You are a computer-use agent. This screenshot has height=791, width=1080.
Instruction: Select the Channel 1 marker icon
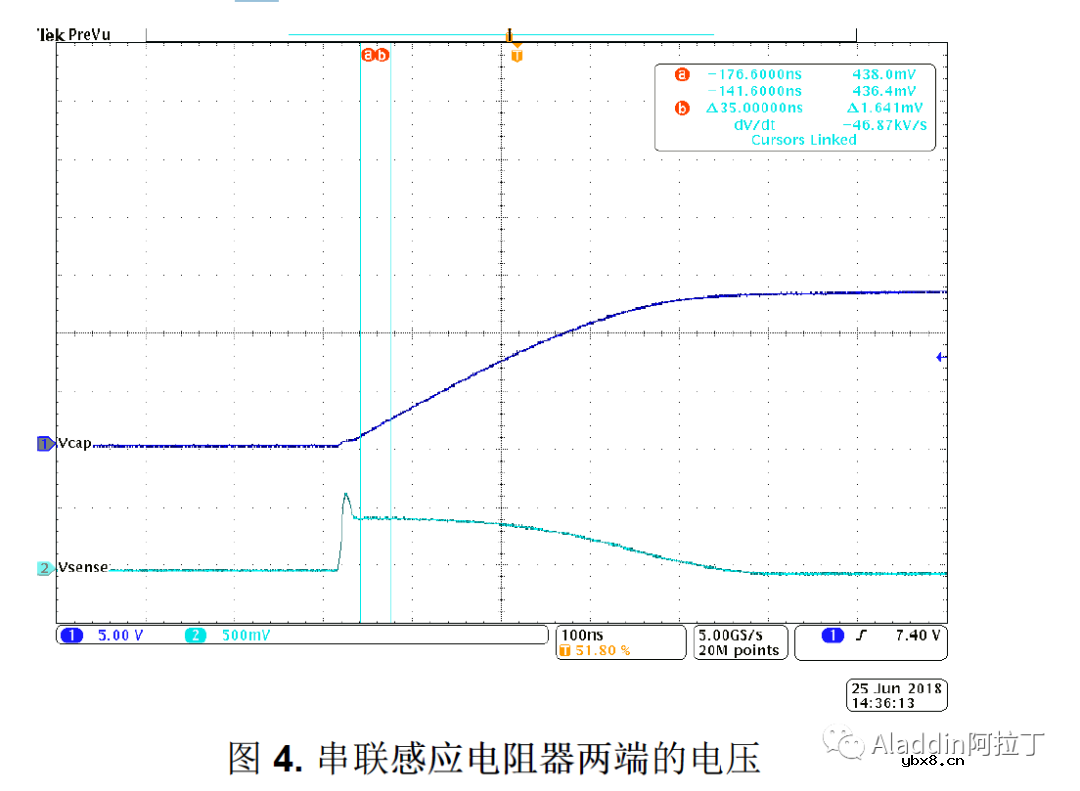[44, 443]
